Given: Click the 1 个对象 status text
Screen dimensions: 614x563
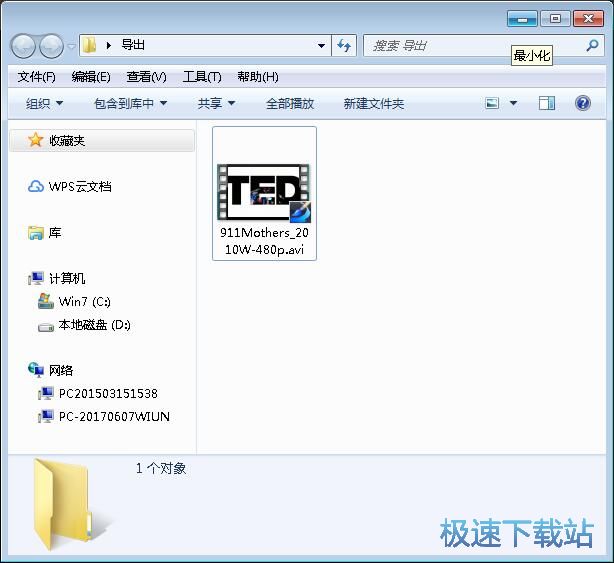Looking at the screenshot, I should [x=161, y=468].
